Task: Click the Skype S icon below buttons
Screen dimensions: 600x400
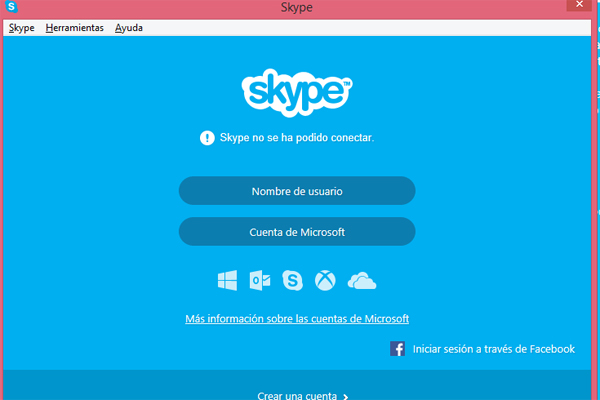Action: [293, 281]
